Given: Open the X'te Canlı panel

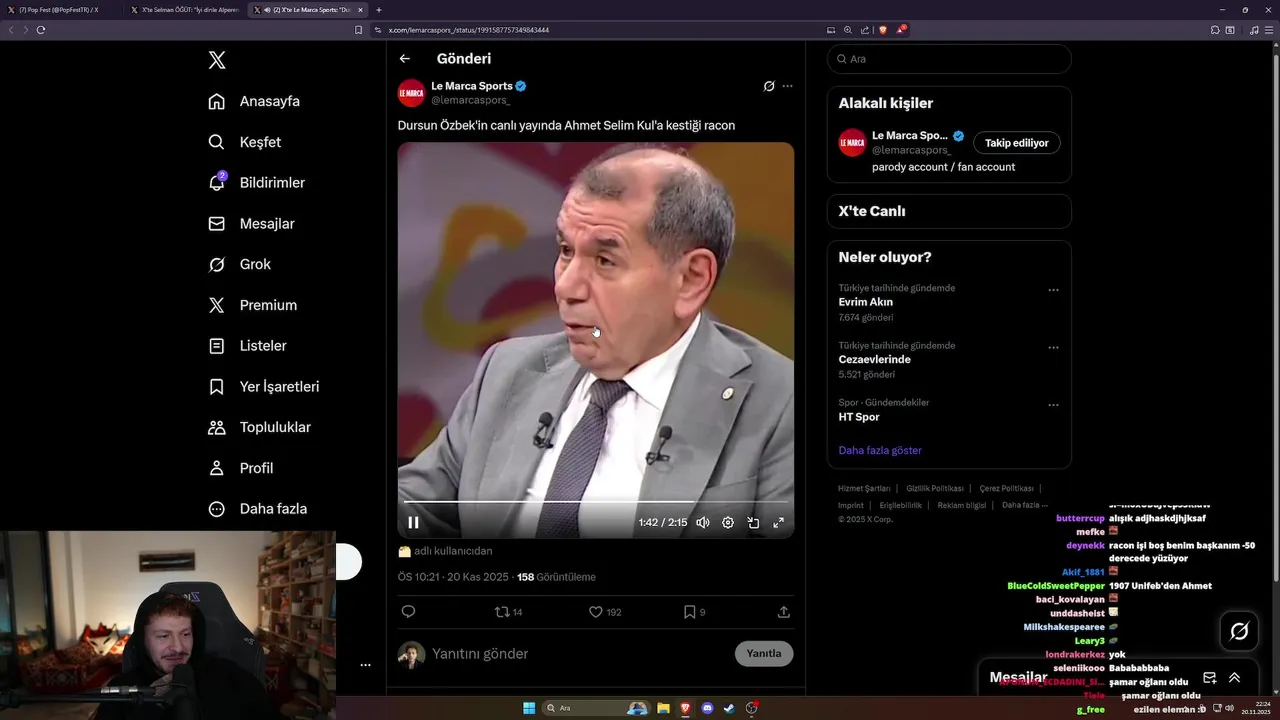Looking at the screenshot, I should (949, 211).
